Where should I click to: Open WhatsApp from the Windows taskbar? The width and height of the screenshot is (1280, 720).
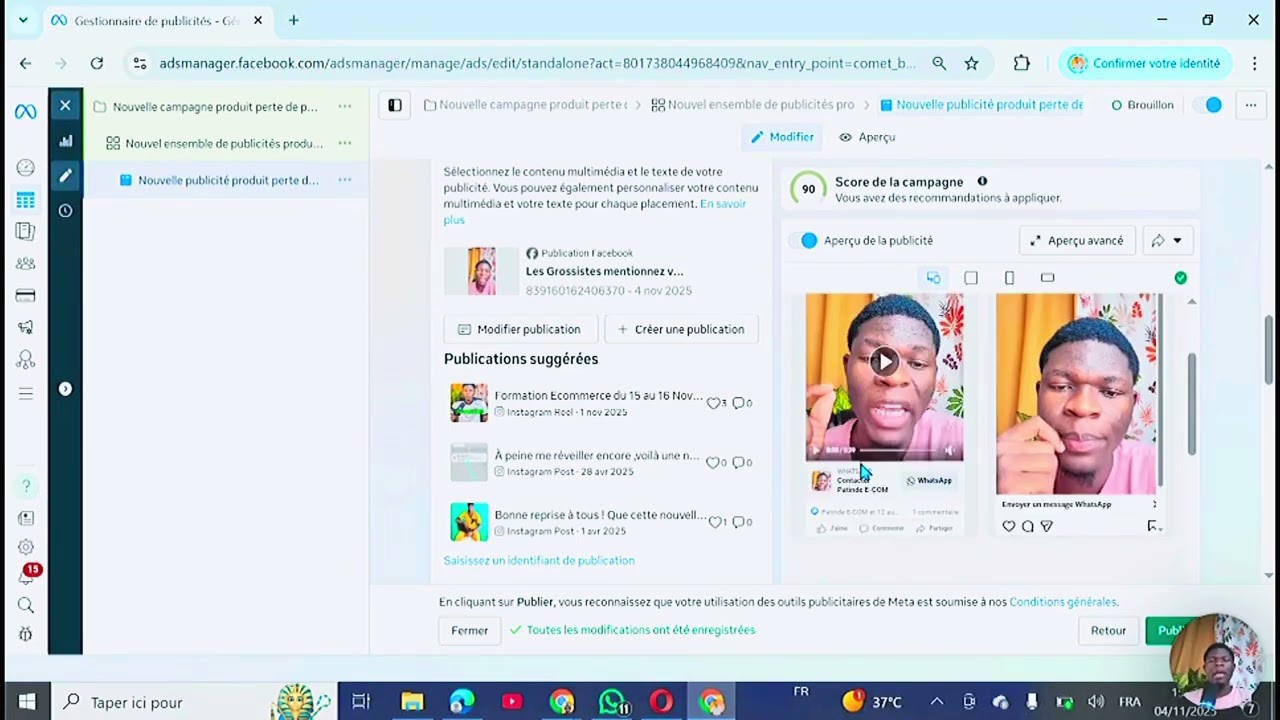[x=612, y=702]
